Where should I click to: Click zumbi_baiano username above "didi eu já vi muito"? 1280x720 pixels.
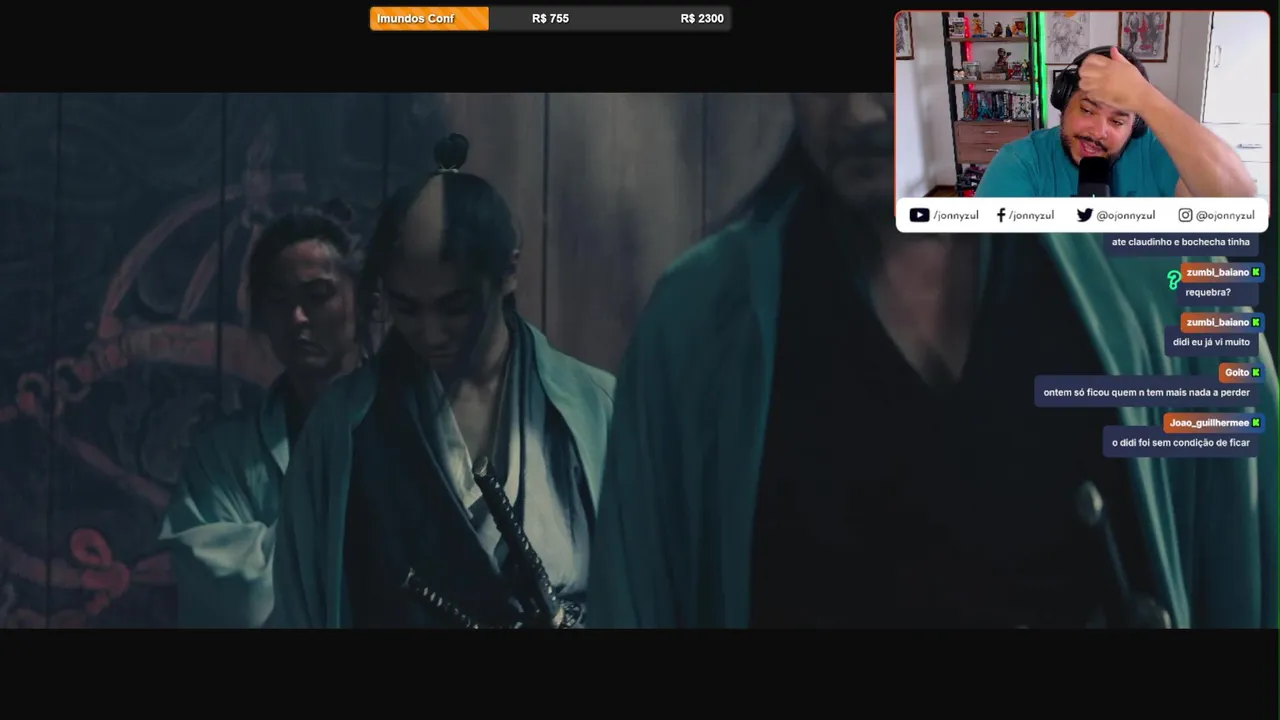pyautogui.click(x=1218, y=322)
